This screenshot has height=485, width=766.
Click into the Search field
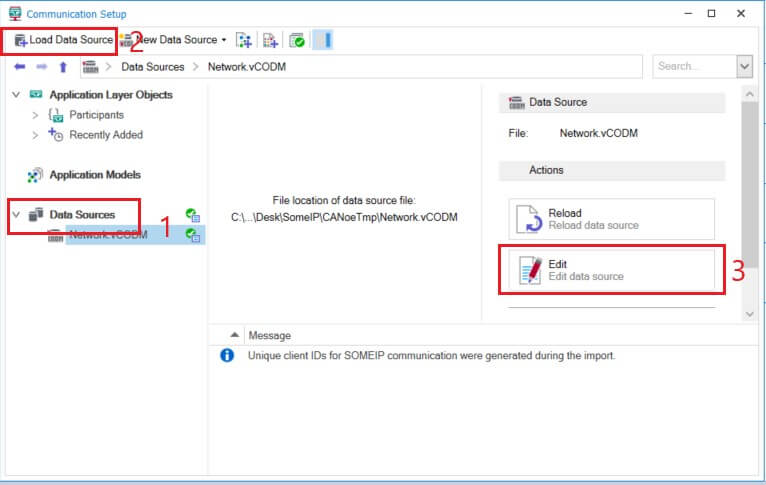coord(692,67)
